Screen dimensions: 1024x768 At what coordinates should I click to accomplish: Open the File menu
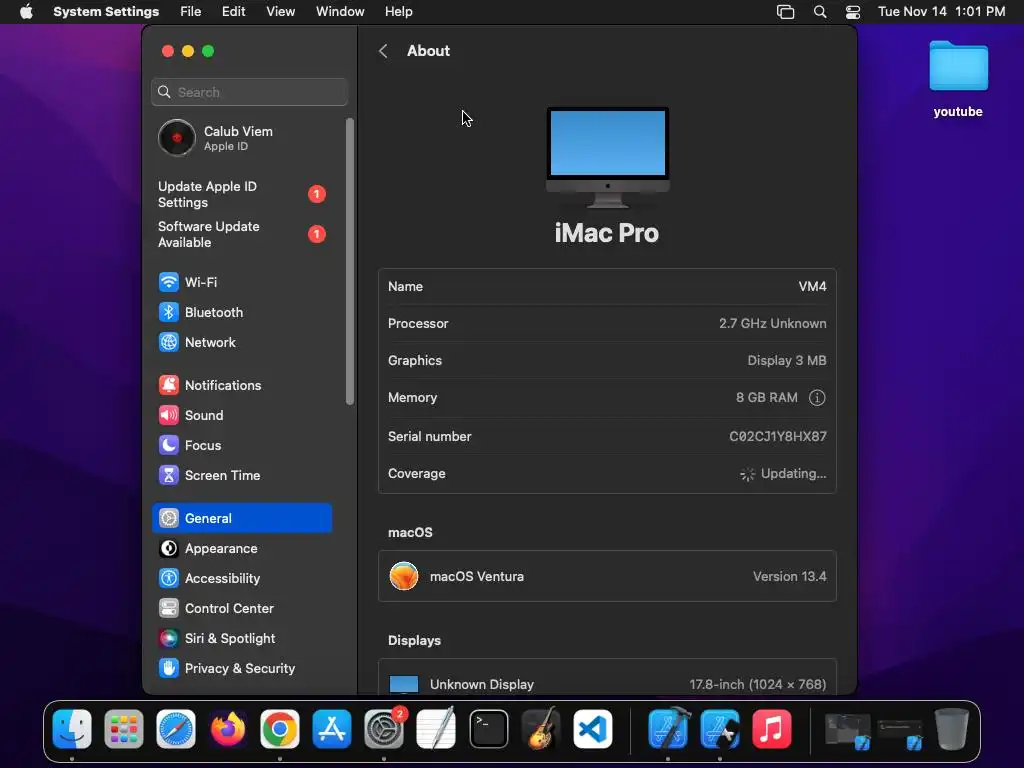[190, 12]
